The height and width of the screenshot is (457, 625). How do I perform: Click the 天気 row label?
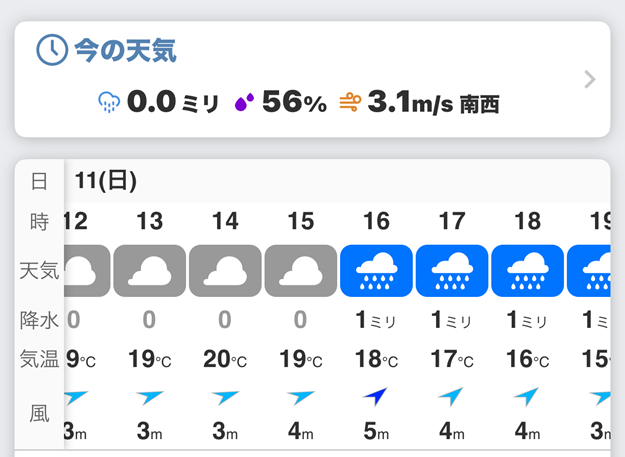pyautogui.click(x=39, y=271)
